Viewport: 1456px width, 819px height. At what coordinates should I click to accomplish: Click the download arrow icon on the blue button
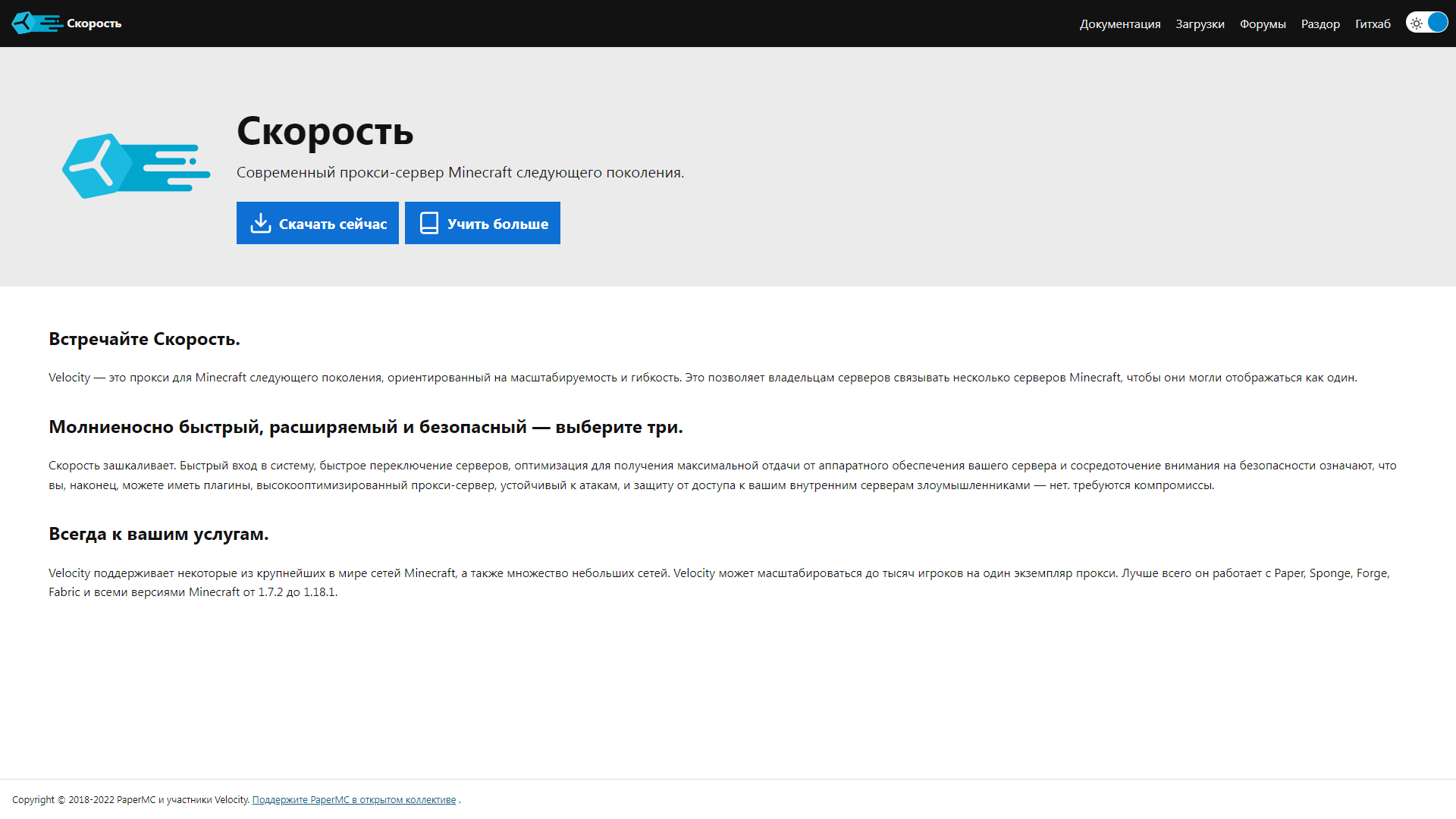click(x=260, y=223)
